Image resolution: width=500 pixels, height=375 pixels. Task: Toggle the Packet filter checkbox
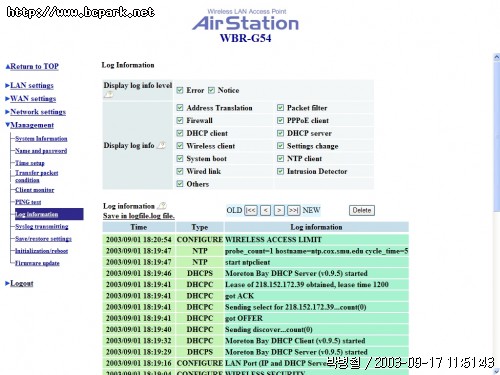pyautogui.click(x=281, y=108)
